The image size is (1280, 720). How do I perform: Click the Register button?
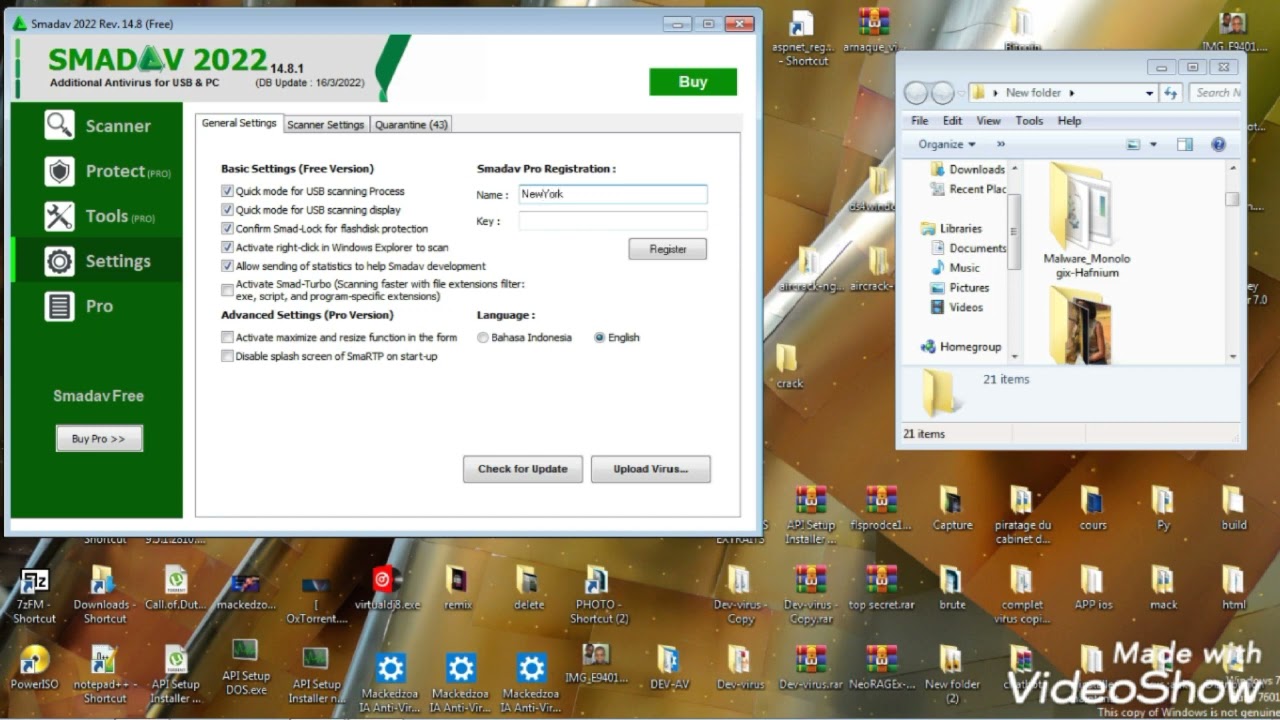coord(668,249)
